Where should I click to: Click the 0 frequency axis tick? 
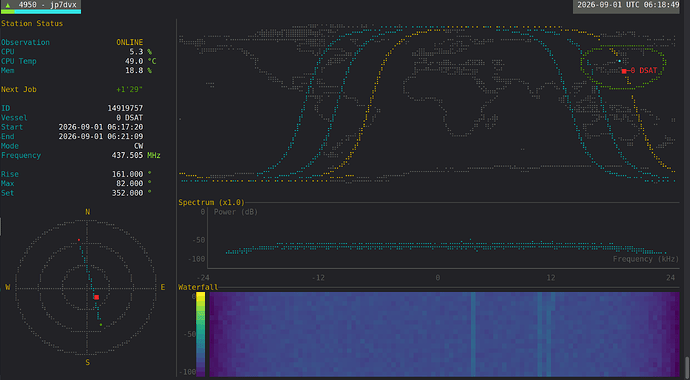(437, 278)
